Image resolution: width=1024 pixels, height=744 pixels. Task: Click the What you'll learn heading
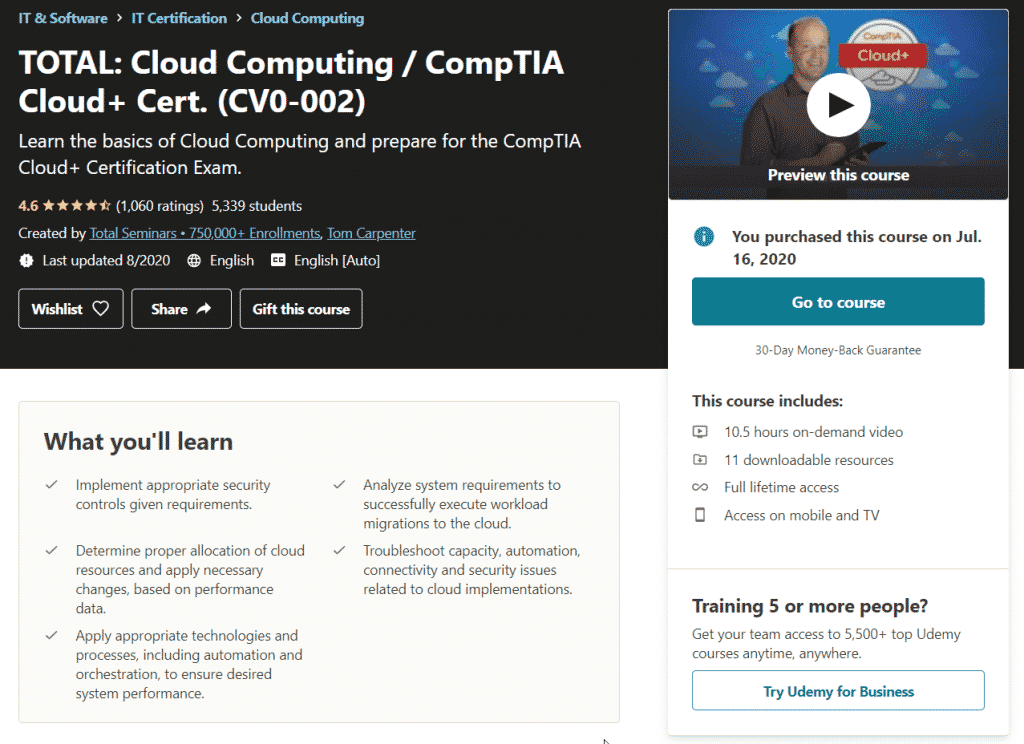point(138,442)
